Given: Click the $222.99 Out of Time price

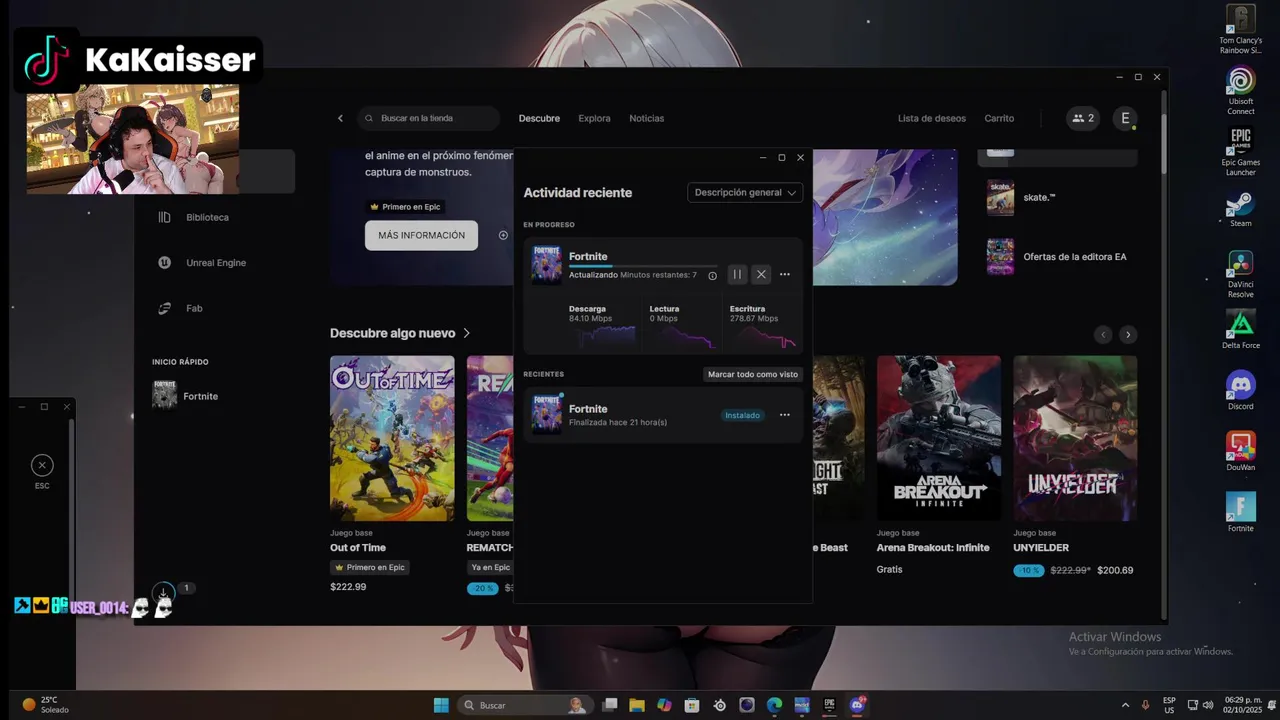Looking at the screenshot, I should (x=348, y=587).
